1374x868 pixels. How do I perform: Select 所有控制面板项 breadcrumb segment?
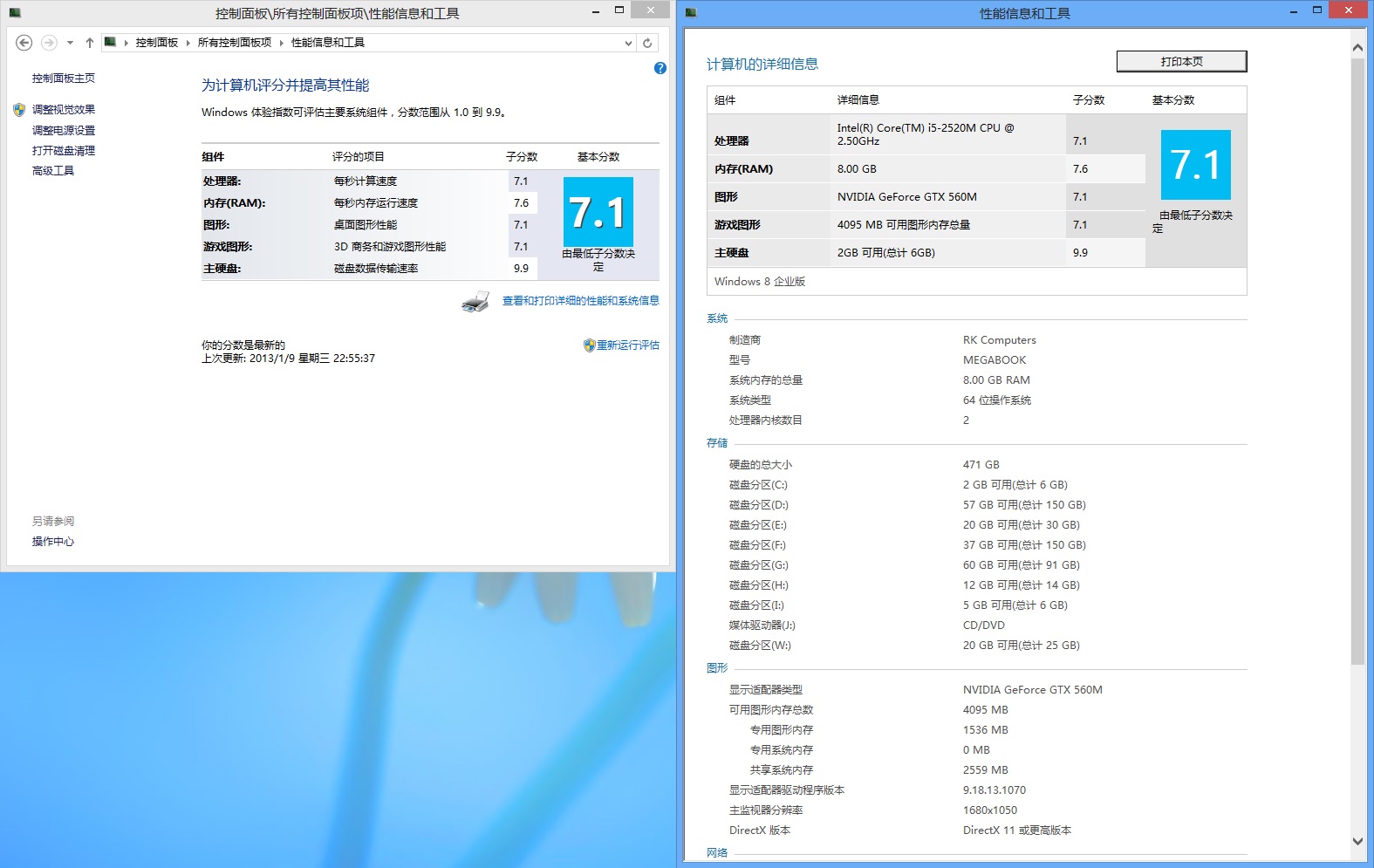(x=235, y=43)
